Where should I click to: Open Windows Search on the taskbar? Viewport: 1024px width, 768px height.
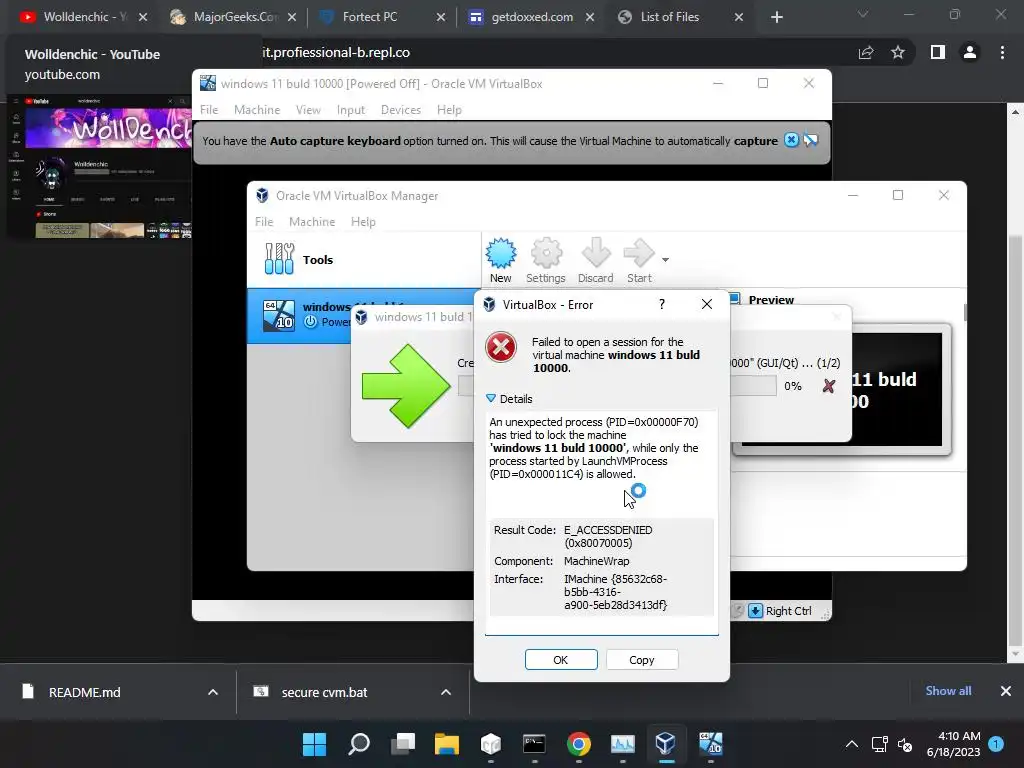[x=359, y=744]
